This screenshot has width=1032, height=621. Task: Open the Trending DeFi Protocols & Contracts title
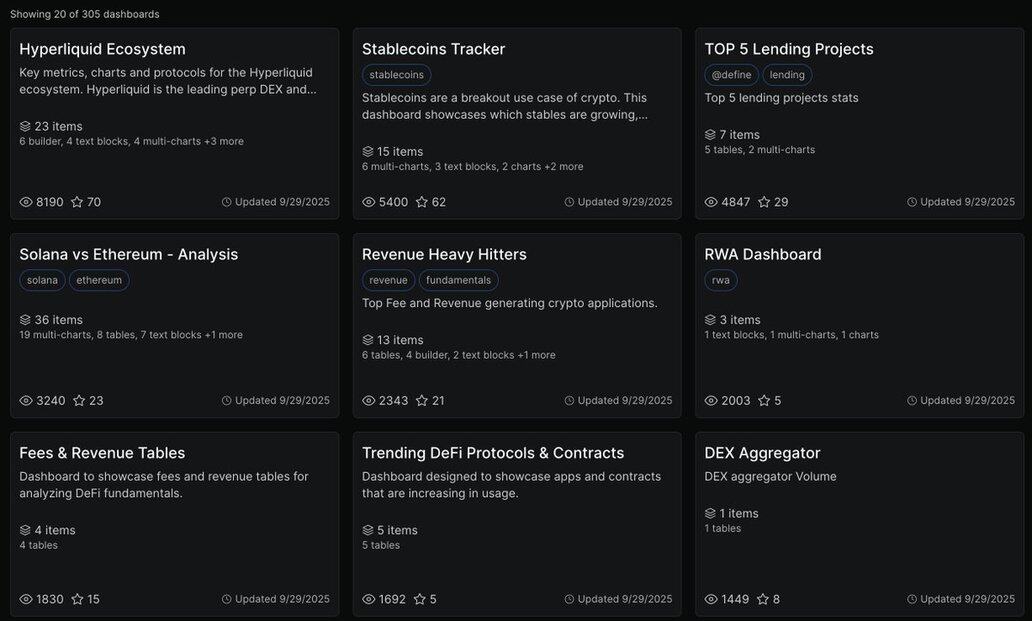493,453
